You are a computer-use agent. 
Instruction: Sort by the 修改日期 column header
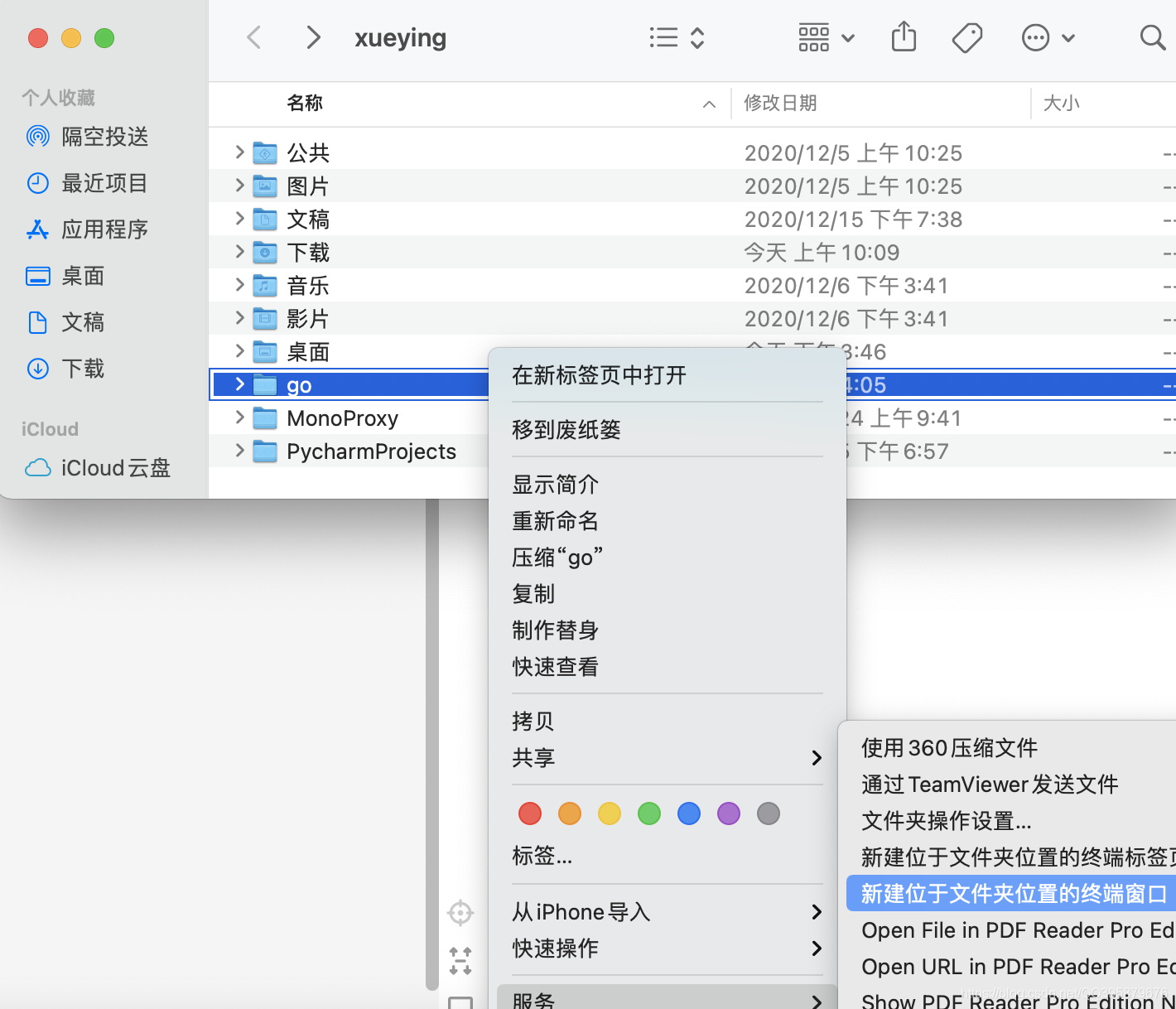[780, 103]
